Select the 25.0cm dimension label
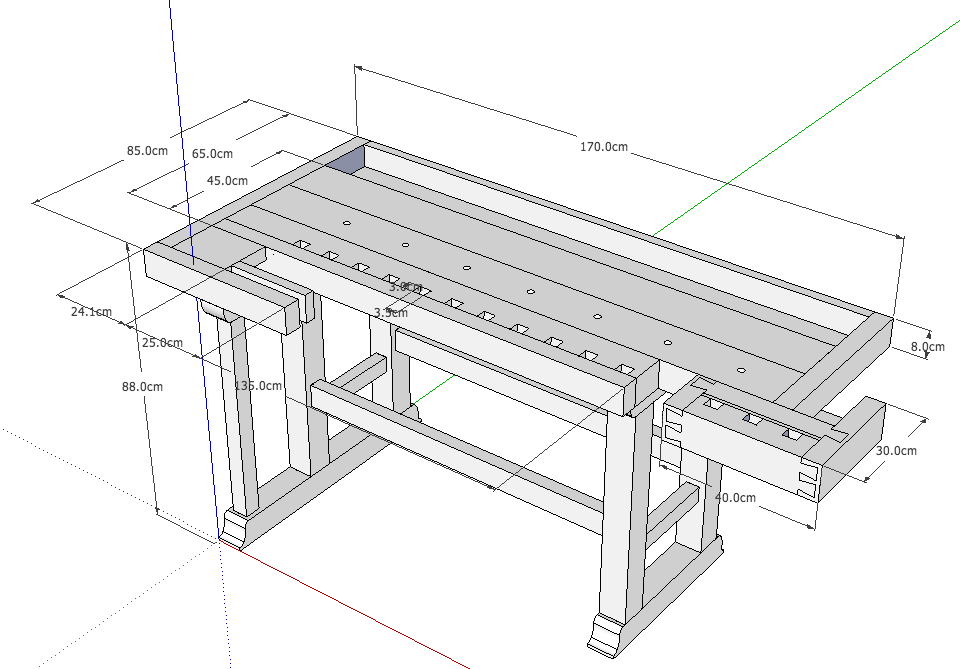Viewport: 960px width, 669px height. click(162, 342)
